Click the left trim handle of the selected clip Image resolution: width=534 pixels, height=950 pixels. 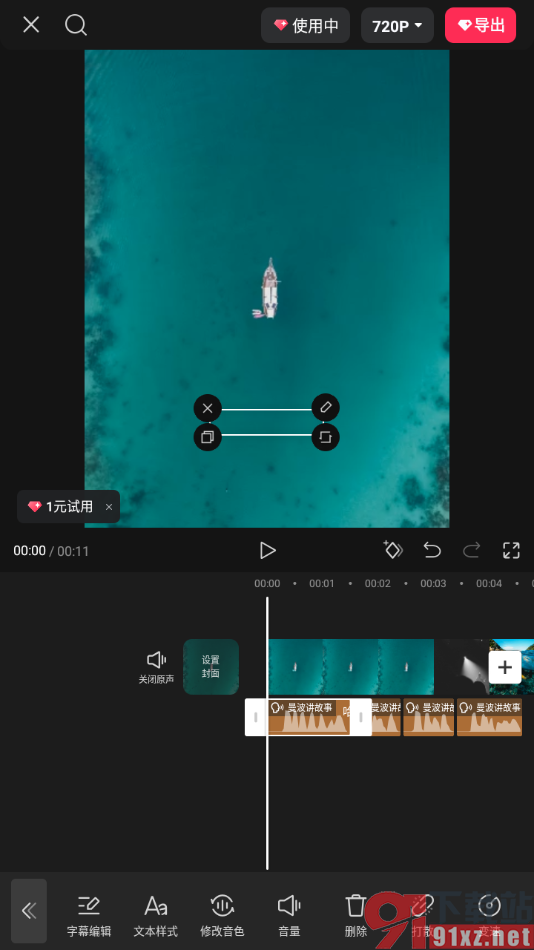pos(256,717)
